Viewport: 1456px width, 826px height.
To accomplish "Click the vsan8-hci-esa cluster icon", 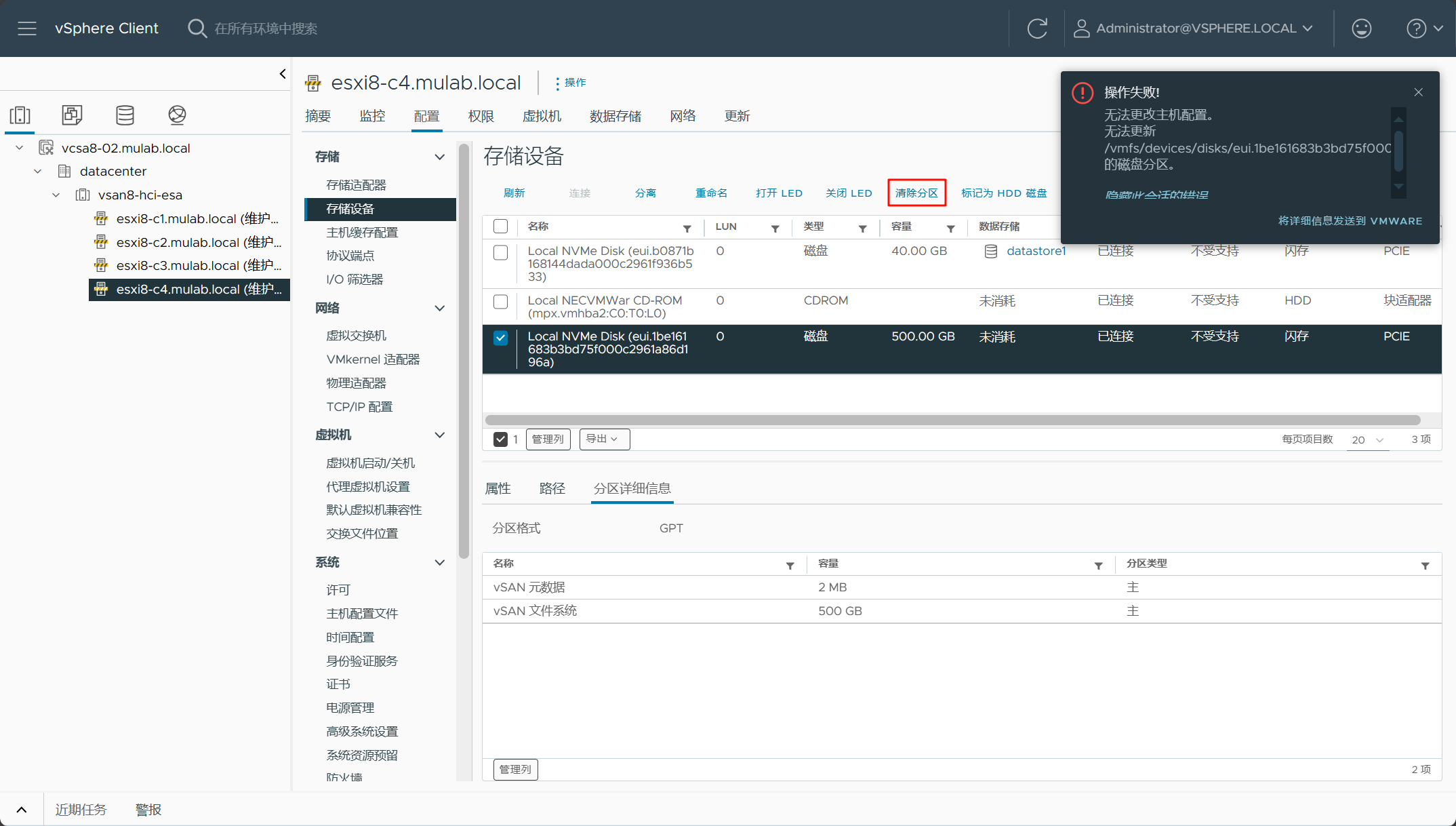I will (83, 195).
